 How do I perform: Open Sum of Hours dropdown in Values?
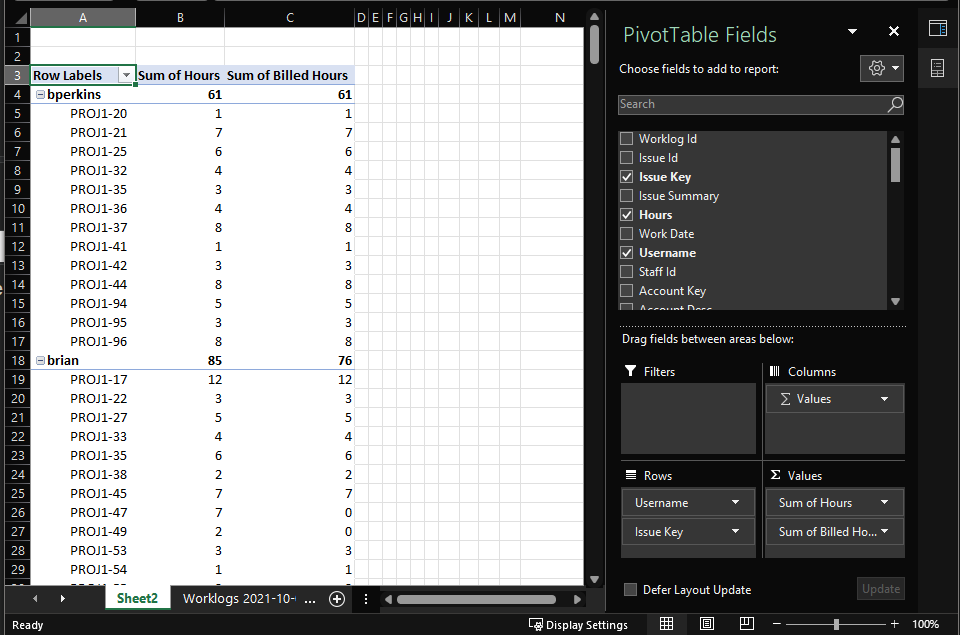pos(884,503)
